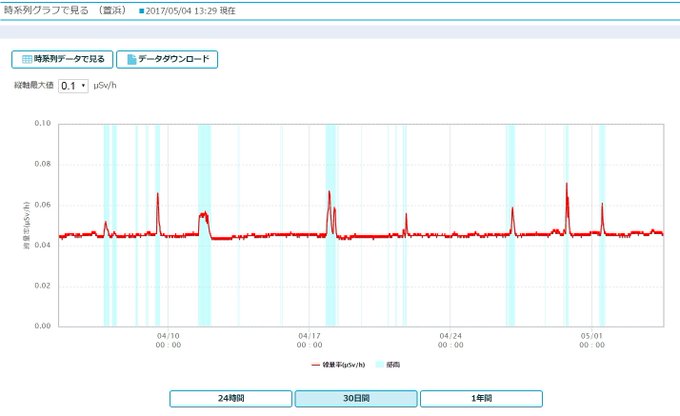Click the document icon in データダウンロード button
The width and height of the screenshot is (680, 416).
[x=132, y=59]
